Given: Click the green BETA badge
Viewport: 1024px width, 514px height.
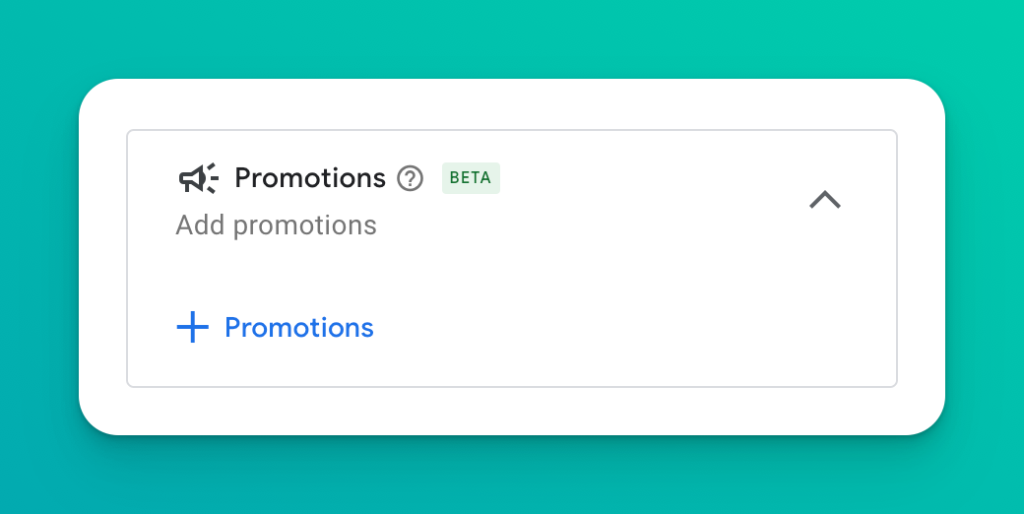Looking at the screenshot, I should coord(471,178).
